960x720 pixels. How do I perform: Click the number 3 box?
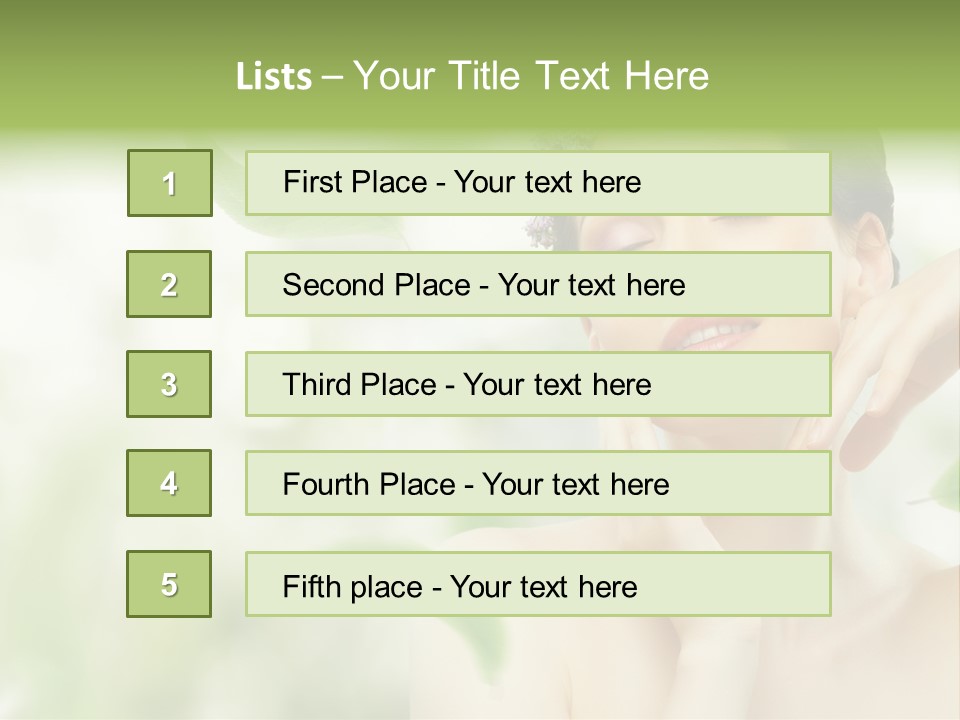[169, 384]
